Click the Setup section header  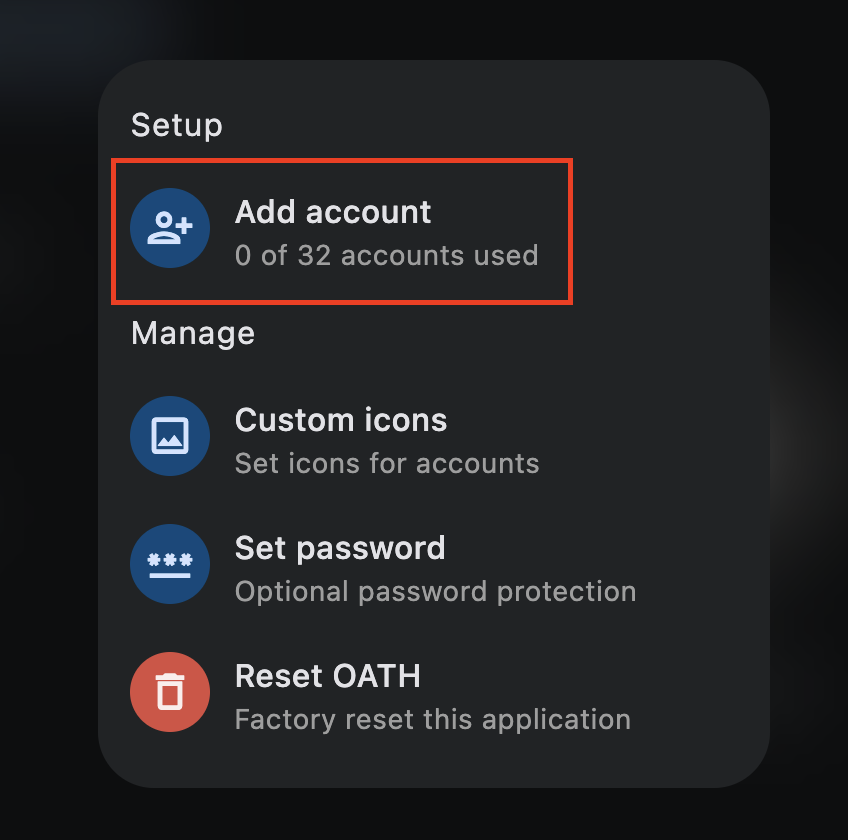[177, 125]
